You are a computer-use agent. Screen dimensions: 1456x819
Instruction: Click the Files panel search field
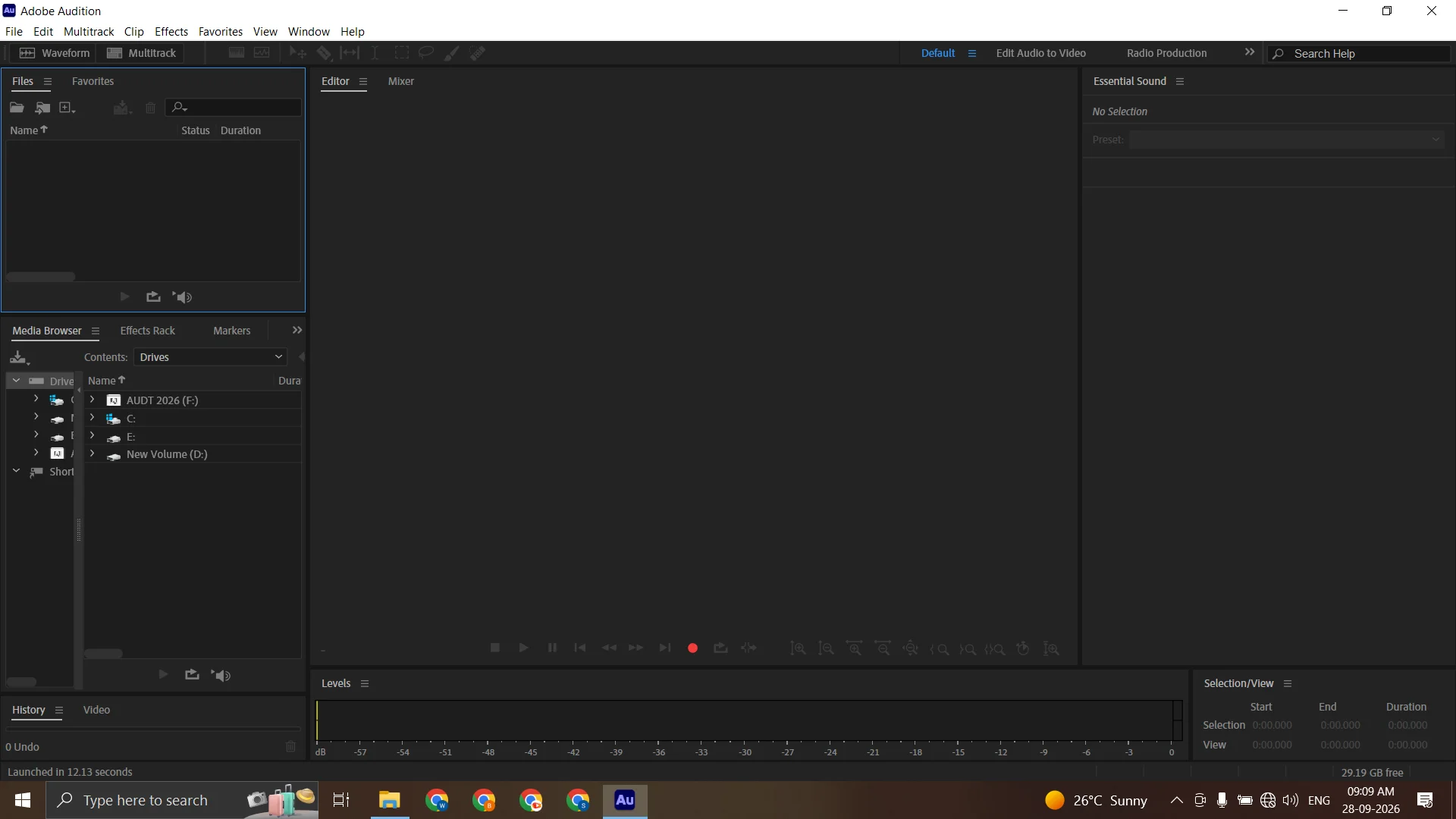click(x=234, y=108)
